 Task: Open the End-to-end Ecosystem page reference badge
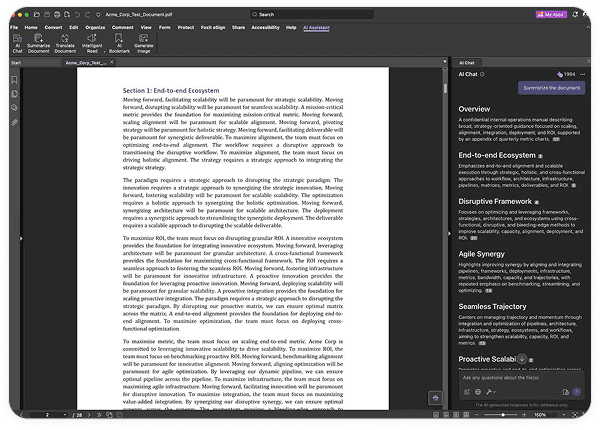540,156
